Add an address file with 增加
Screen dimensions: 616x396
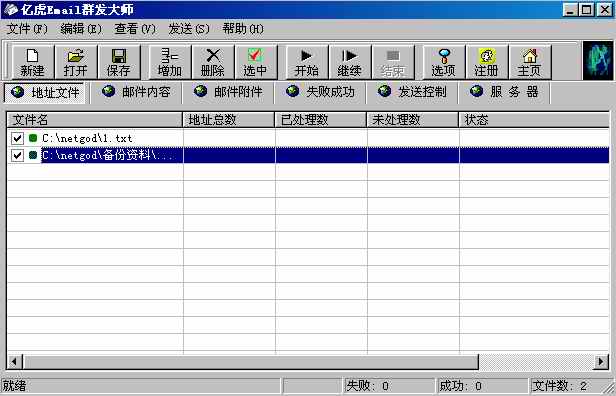click(x=170, y=62)
